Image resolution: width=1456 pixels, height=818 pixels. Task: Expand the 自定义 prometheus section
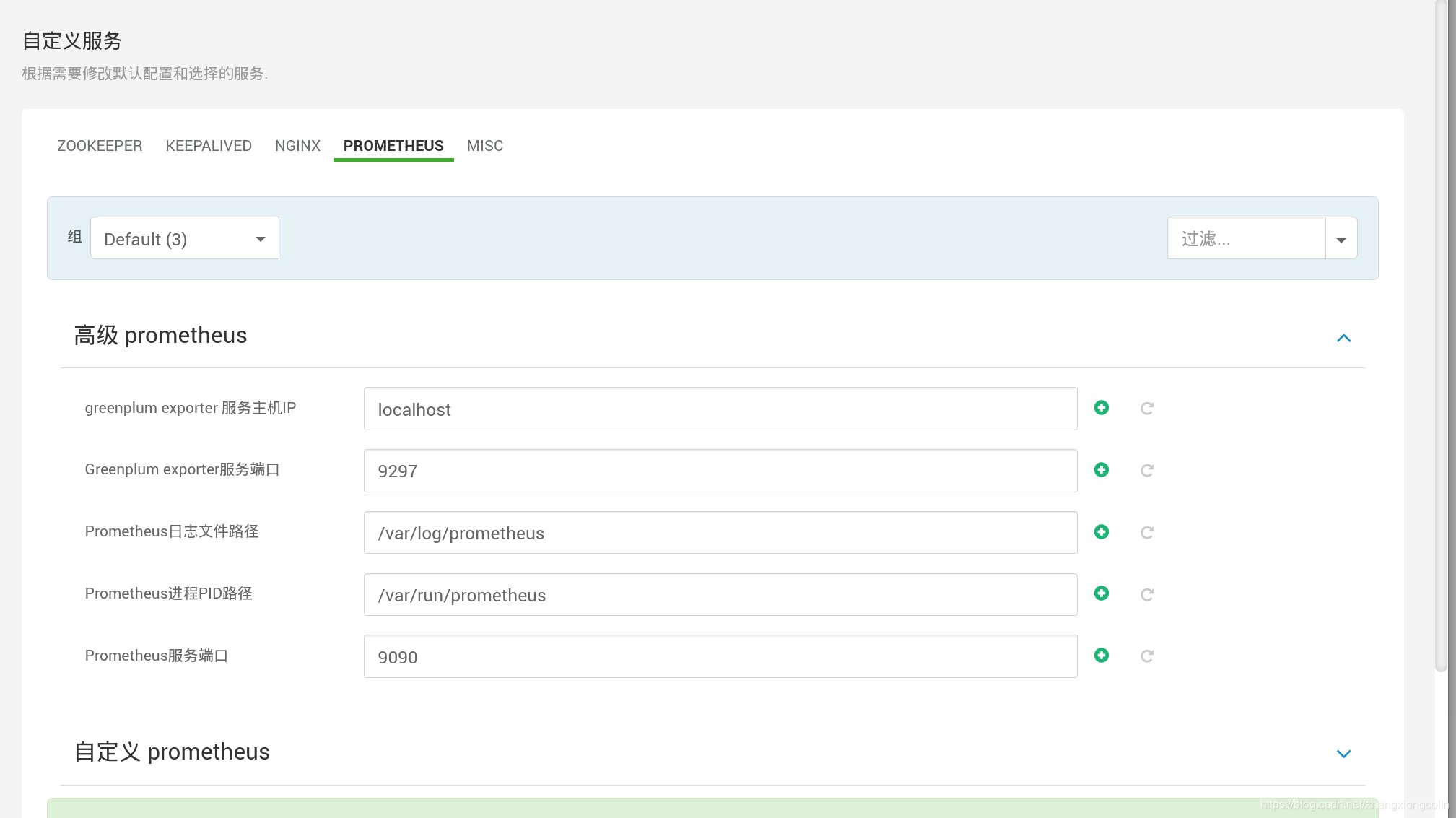point(1343,754)
